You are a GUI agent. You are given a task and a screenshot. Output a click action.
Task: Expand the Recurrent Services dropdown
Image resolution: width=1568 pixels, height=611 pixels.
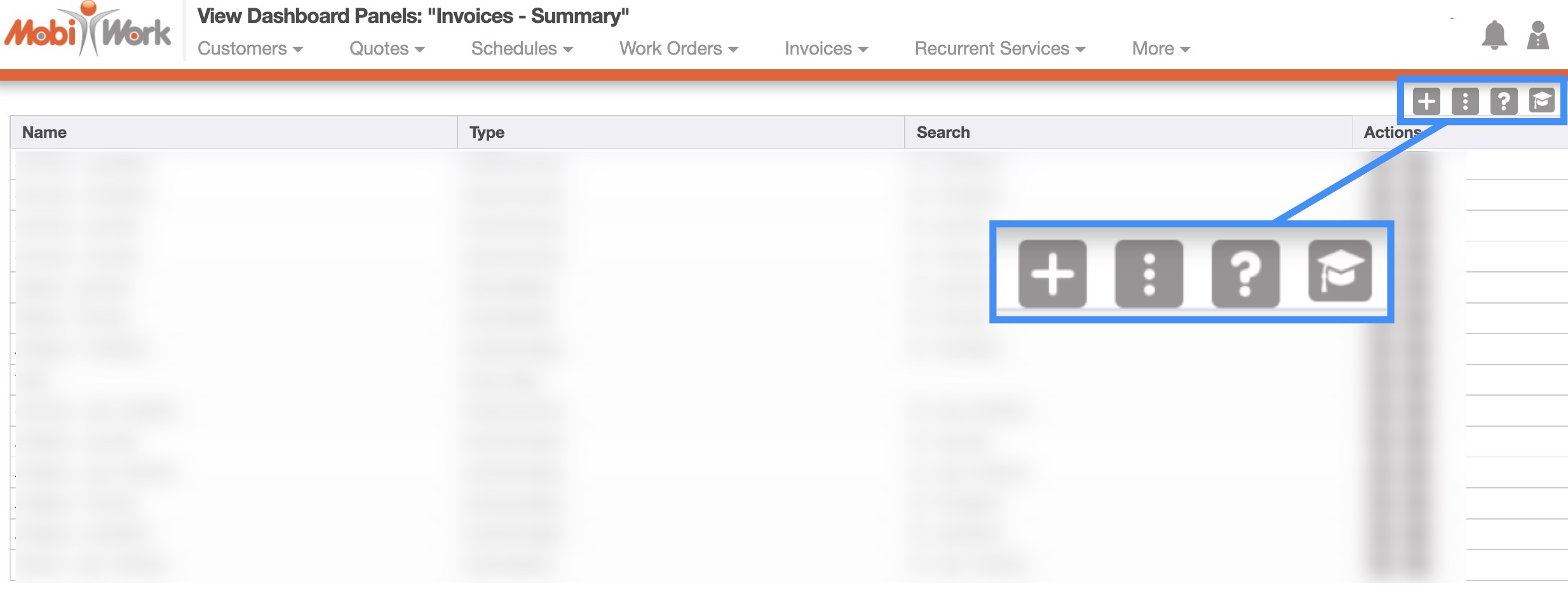(x=999, y=49)
